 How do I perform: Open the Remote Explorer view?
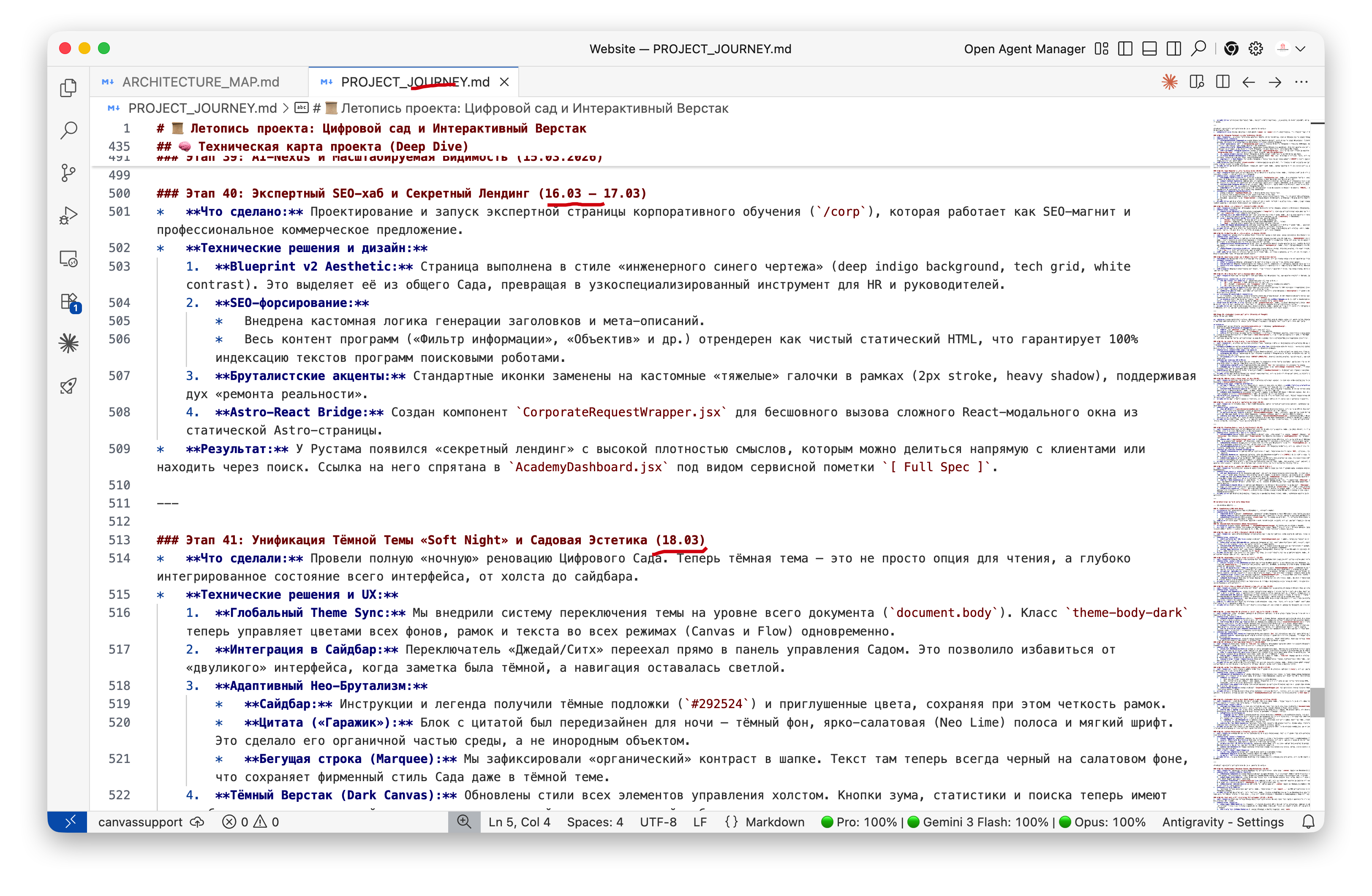(x=68, y=259)
